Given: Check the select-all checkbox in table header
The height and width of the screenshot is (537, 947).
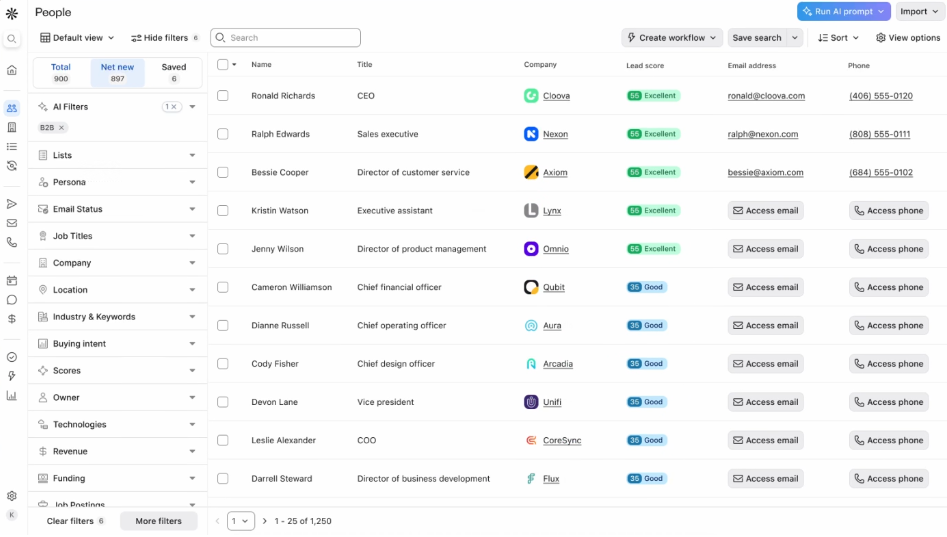Looking at the screenshot, I should click(x=223, y=65).
